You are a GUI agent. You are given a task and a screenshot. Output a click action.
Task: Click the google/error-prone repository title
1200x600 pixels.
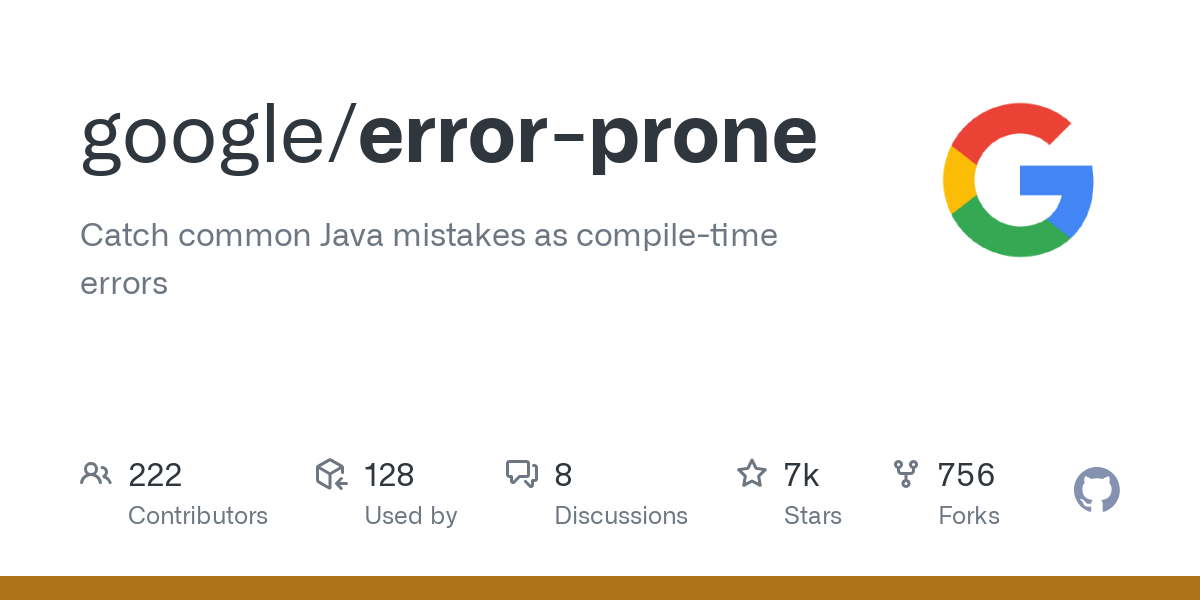tap(449, 140)
